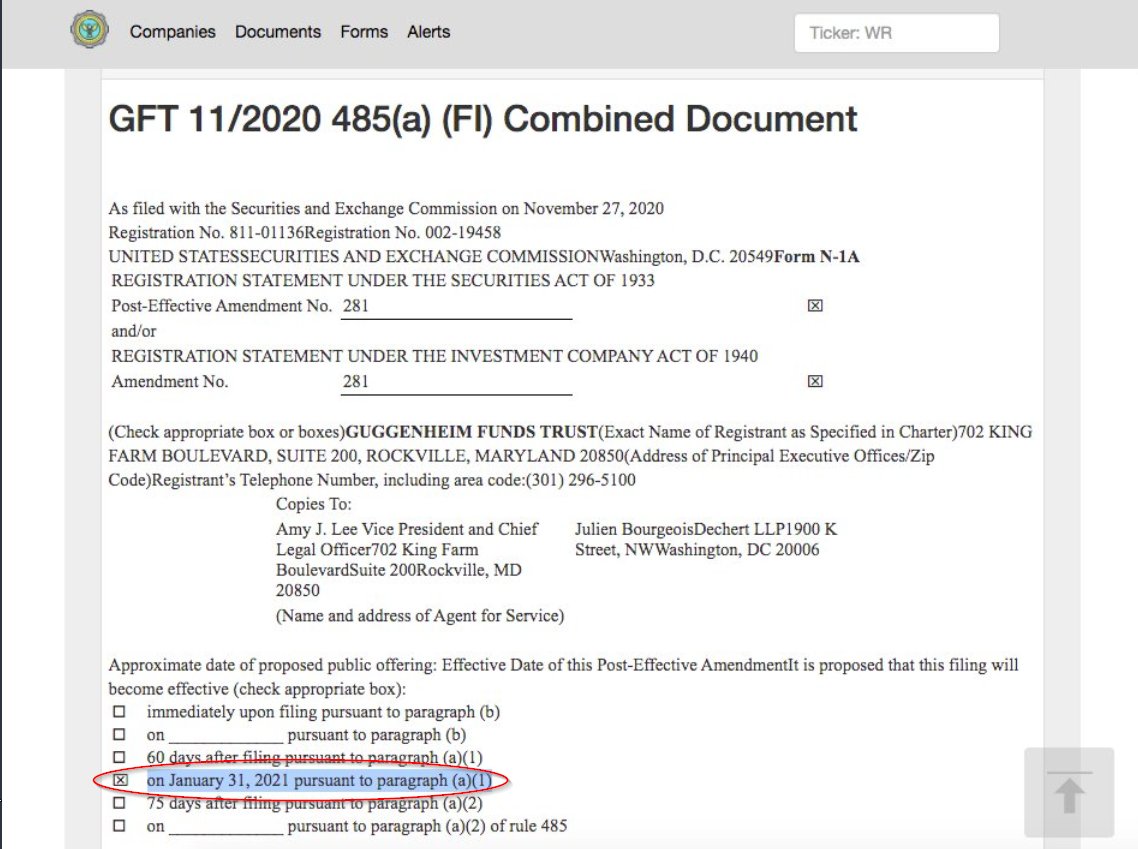Open the Companies menu
This screenshot has height=849, width=1138.
(173, 32)
